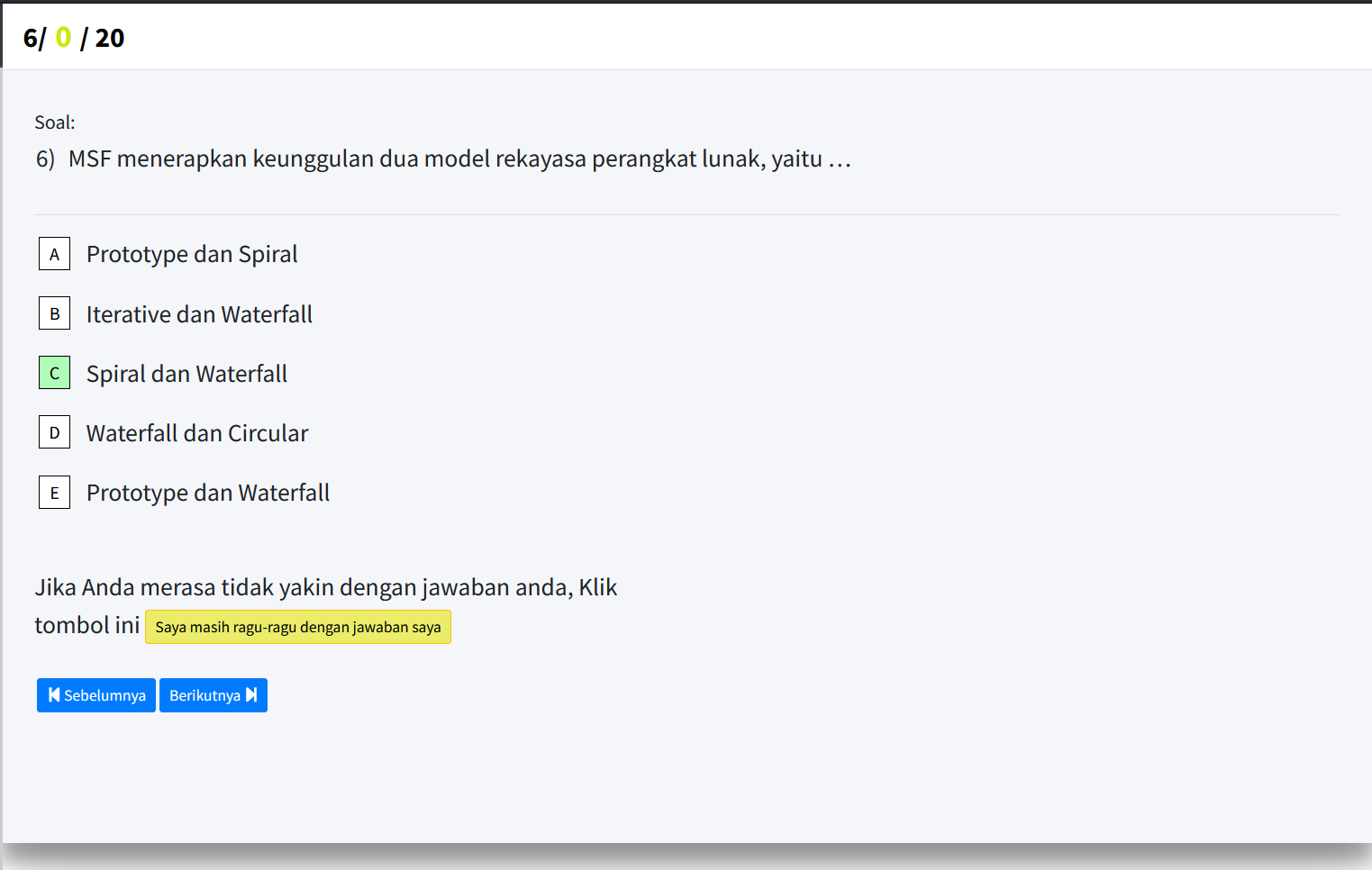Select answer option E box
1372x870 pixels.
[x=54, y=493]
